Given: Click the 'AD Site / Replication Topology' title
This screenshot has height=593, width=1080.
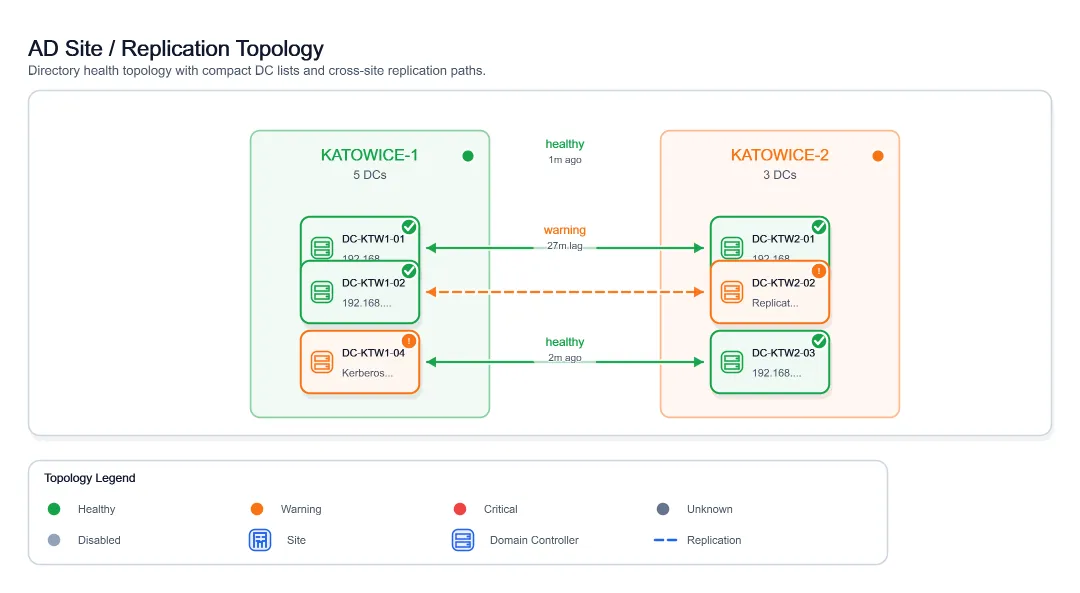Looking at the screenshot, I should [x=176, y=49].
